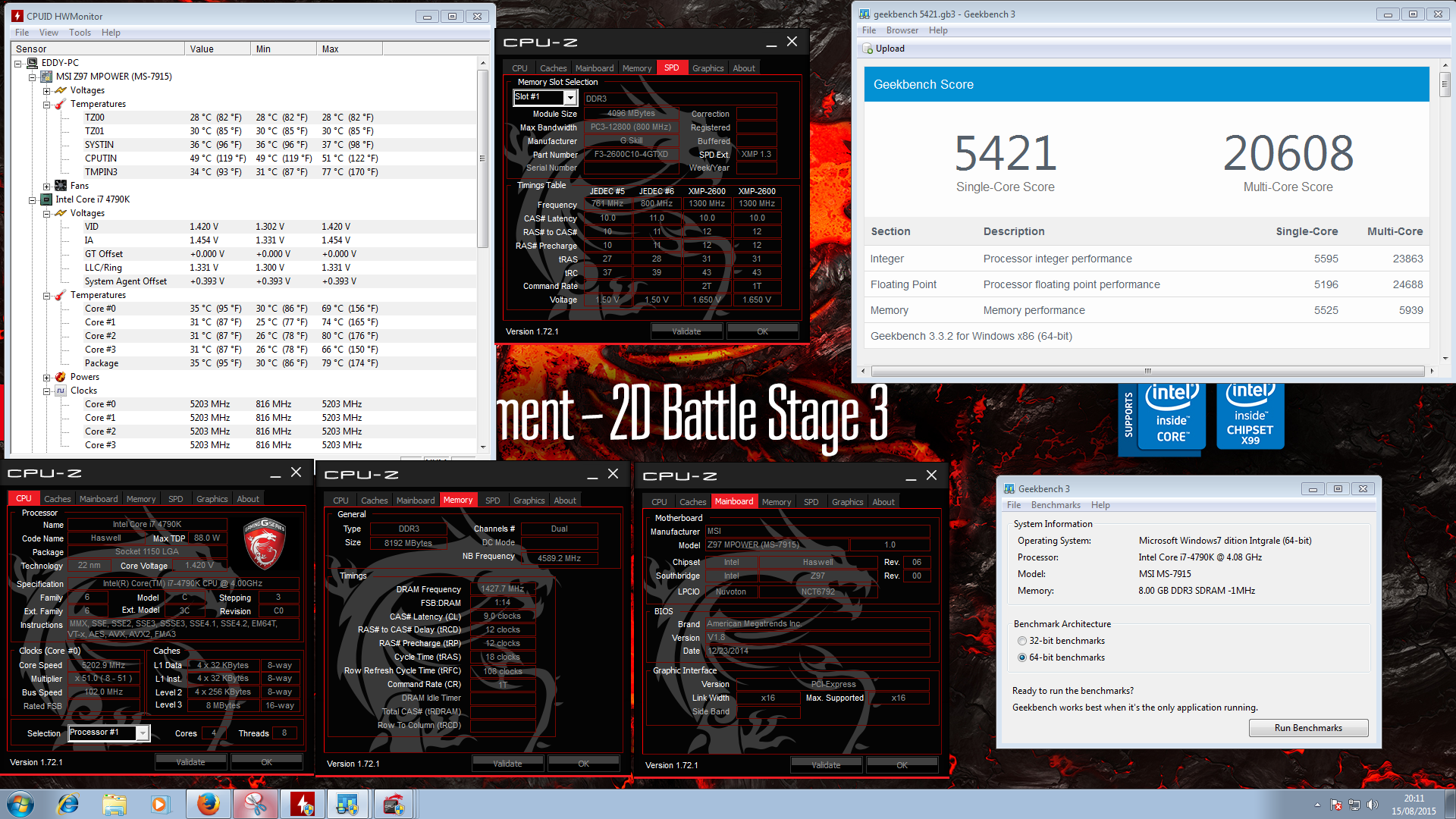
Task: Switch to Firefox in the taskbar
Action: (x=209, y=804)
